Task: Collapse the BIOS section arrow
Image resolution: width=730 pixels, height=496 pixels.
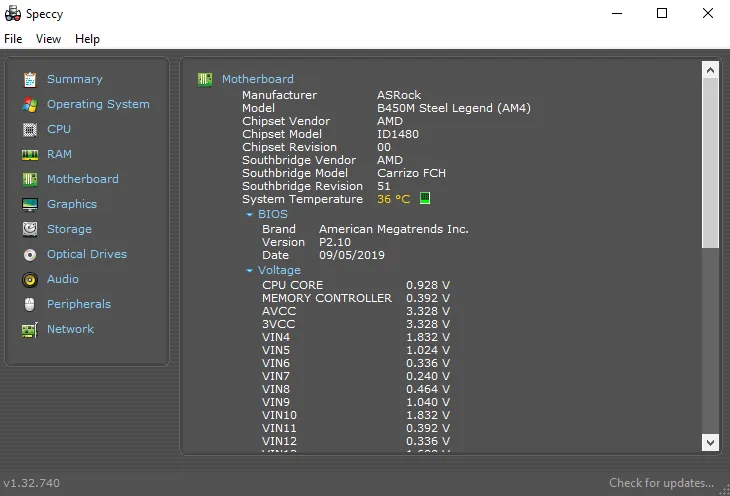Action: [x=249, y=215]
